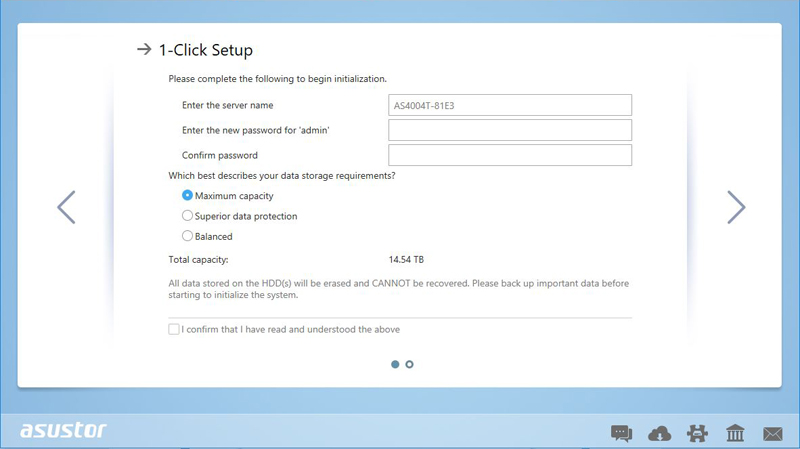Image resolution: width=800 pixels, height=449 pixels.
Task: Switch to the second page indicator dot
Action: pos(410,364)
